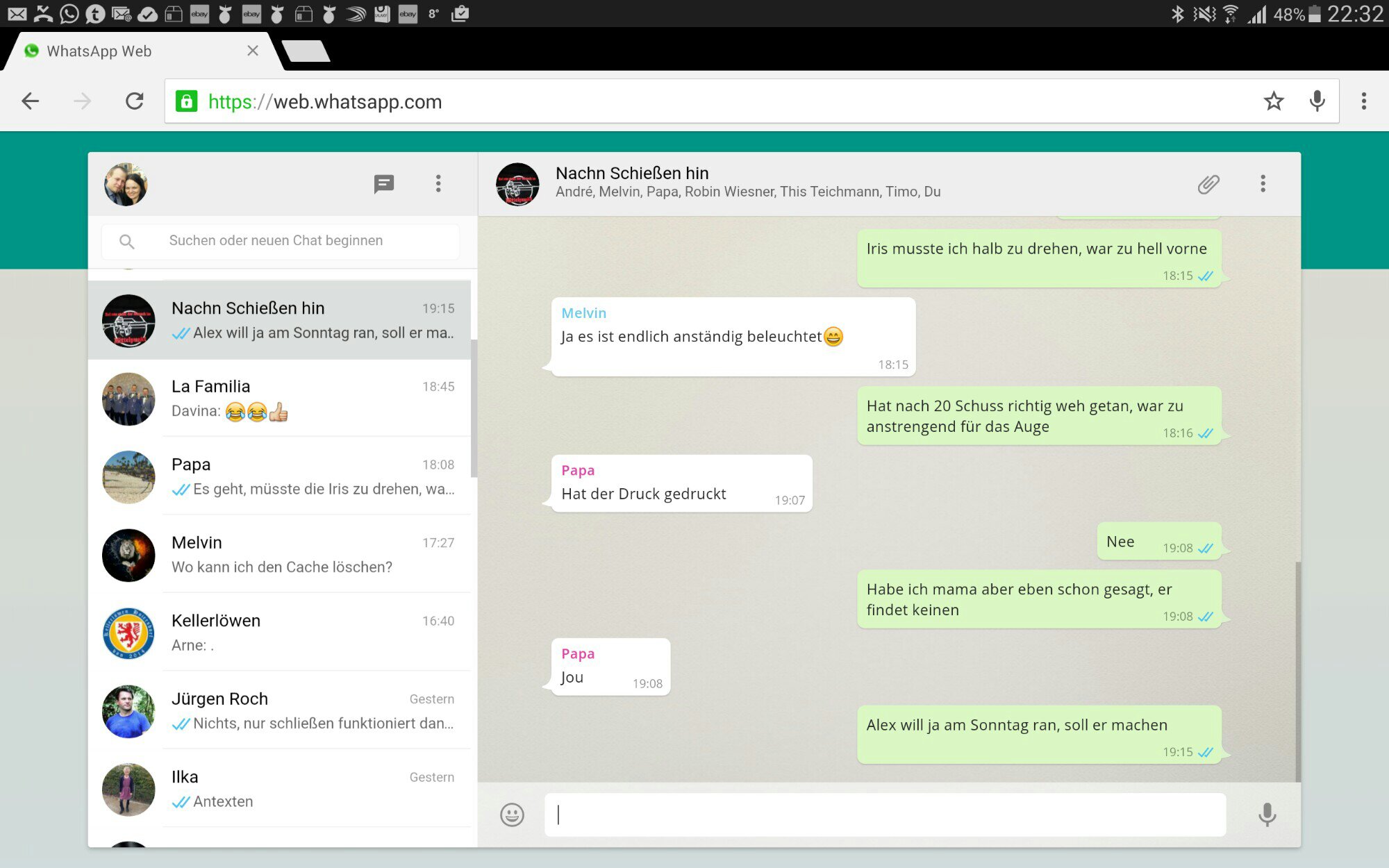
Task: Open Chrome three-dot menu
Action: (1364, 101)
